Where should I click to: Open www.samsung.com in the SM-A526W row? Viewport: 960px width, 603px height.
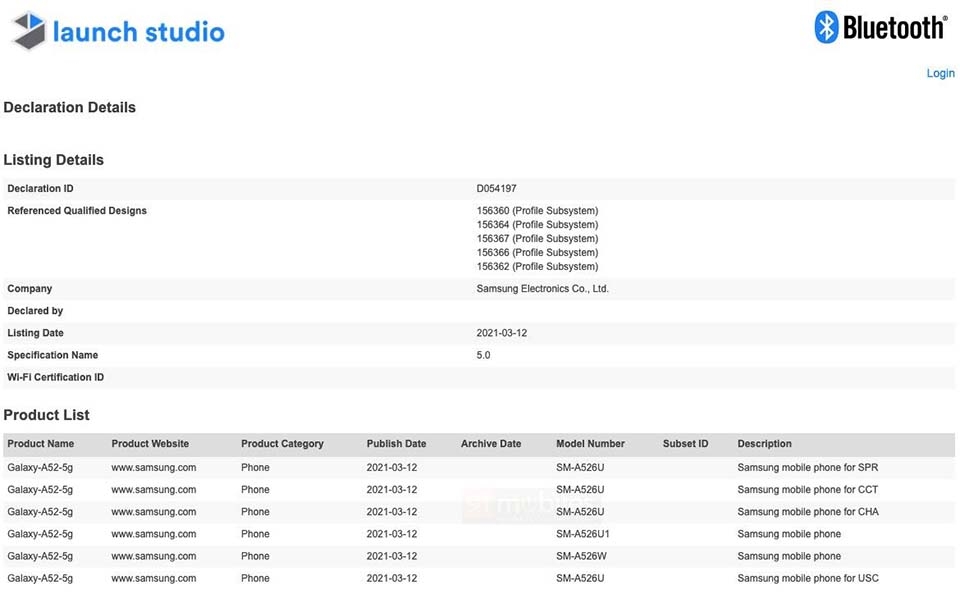coord(154,556)
